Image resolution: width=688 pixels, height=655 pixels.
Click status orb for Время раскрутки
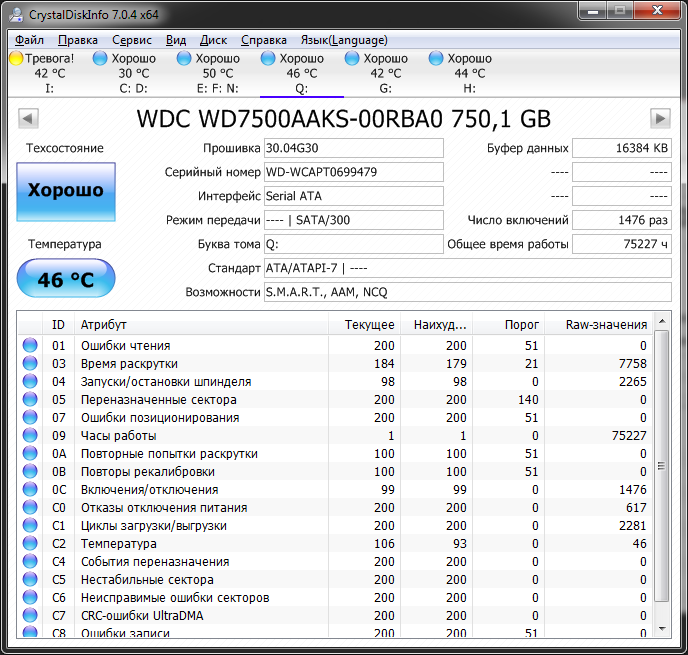[x=30, y=363]
